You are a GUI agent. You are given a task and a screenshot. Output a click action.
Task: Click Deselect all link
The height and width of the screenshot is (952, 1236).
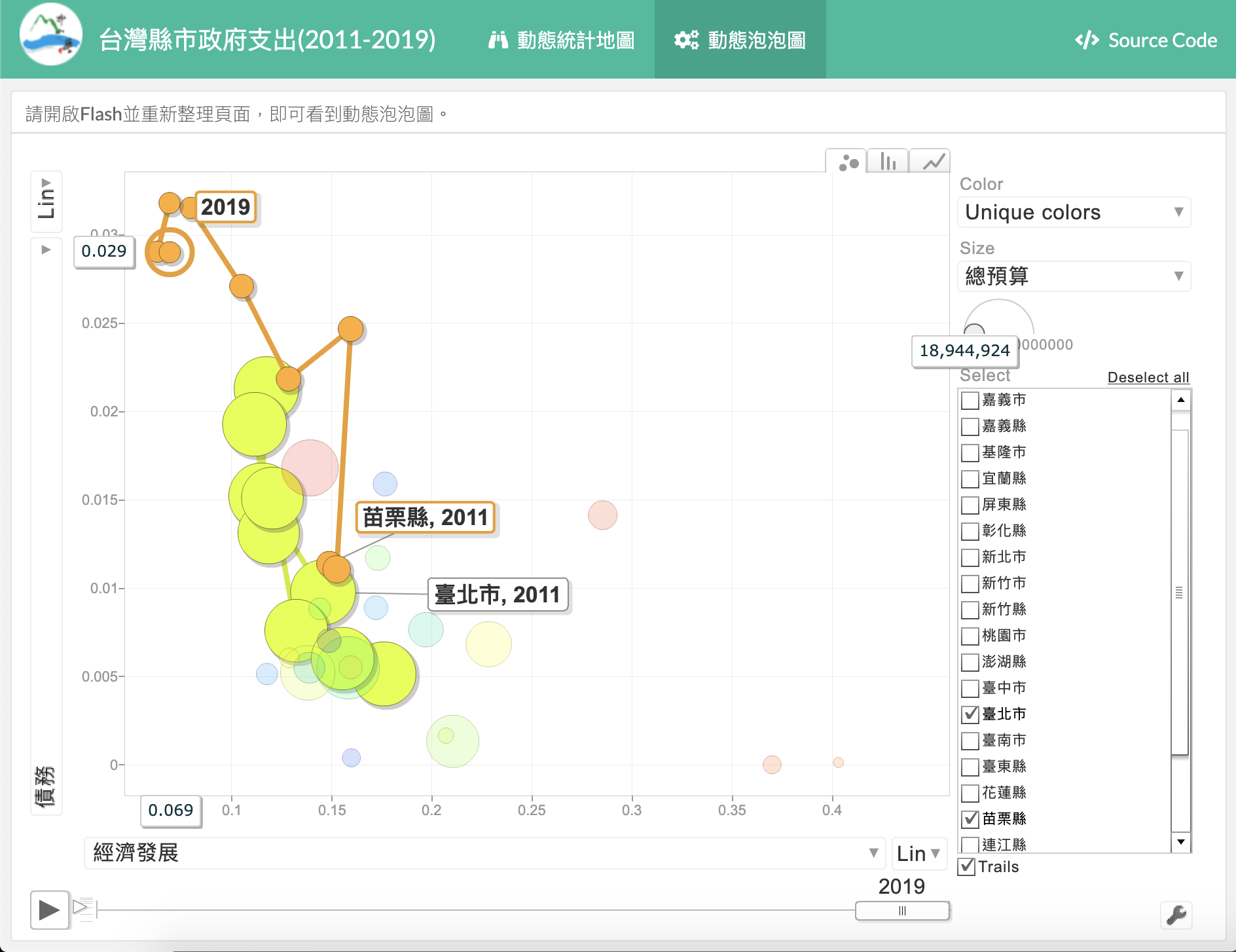tap(1148, 377)
